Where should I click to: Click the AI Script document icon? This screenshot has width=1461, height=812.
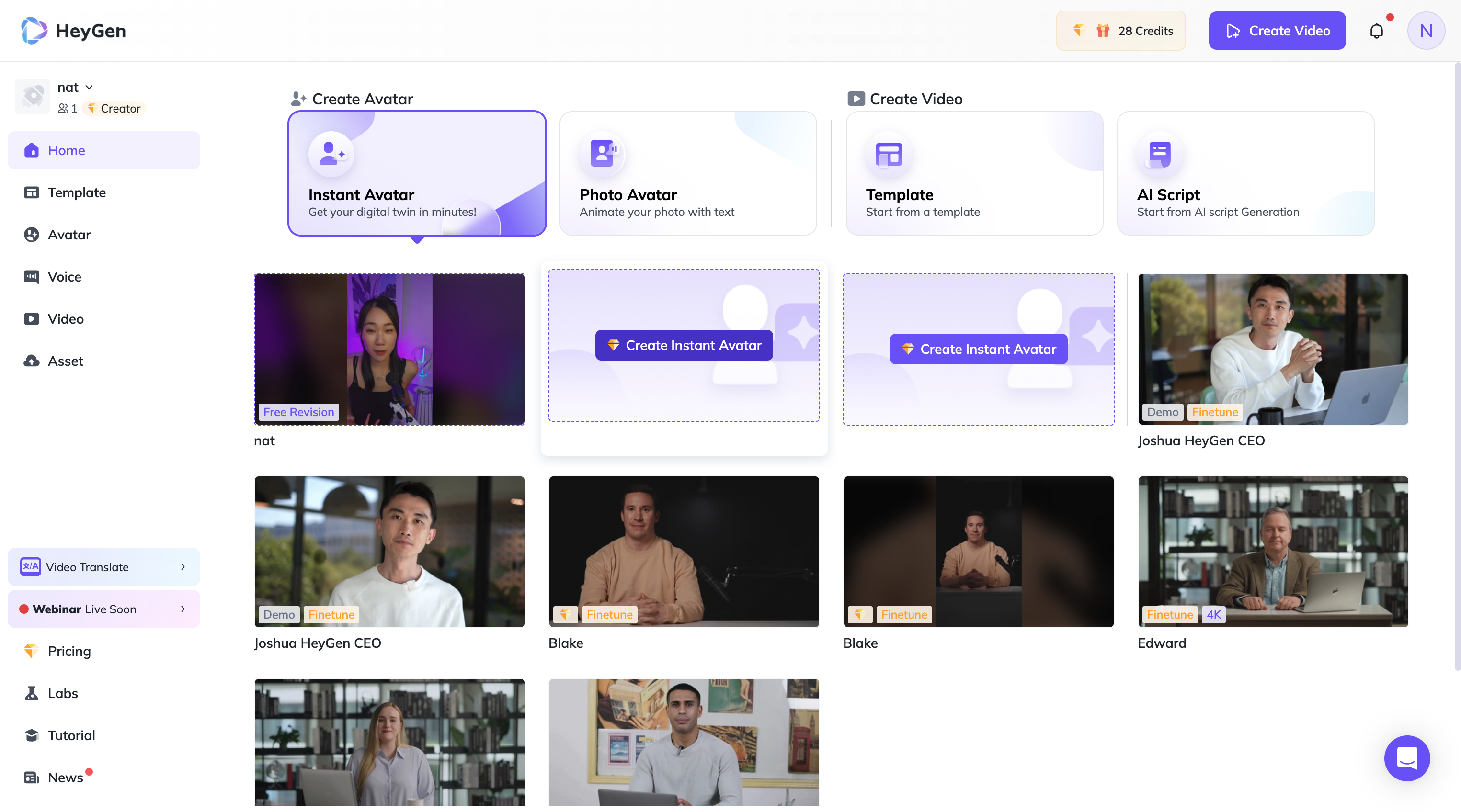coord(1160,154)
